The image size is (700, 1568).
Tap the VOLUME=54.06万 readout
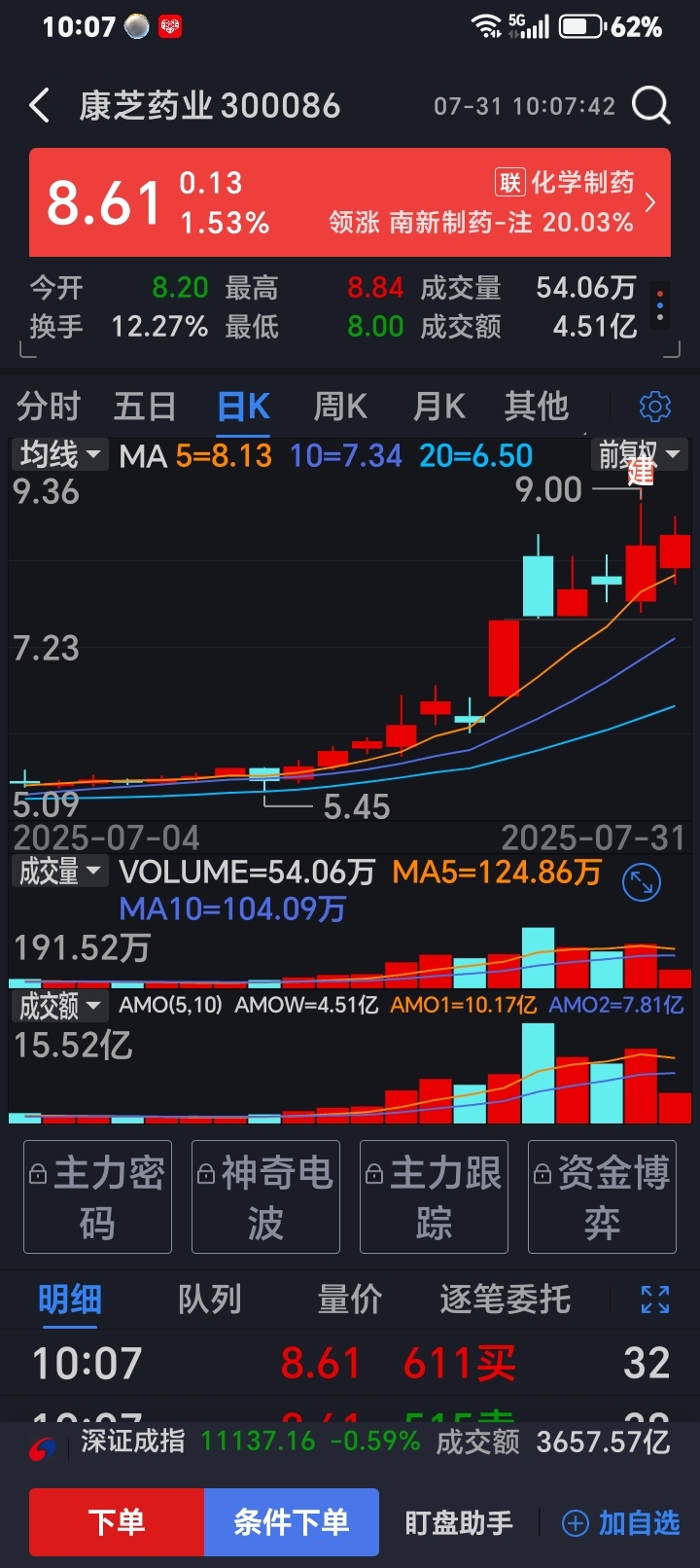point(247,872)
